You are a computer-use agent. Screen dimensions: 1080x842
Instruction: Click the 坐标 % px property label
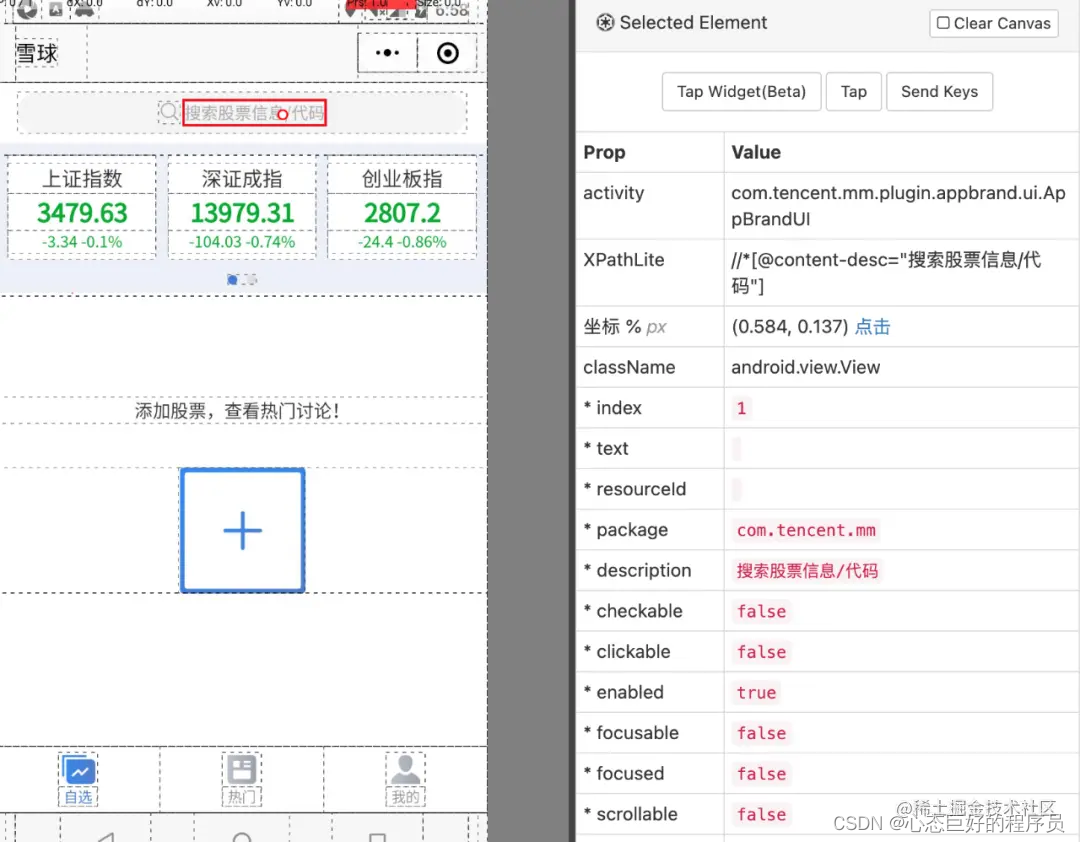[624, 327]
